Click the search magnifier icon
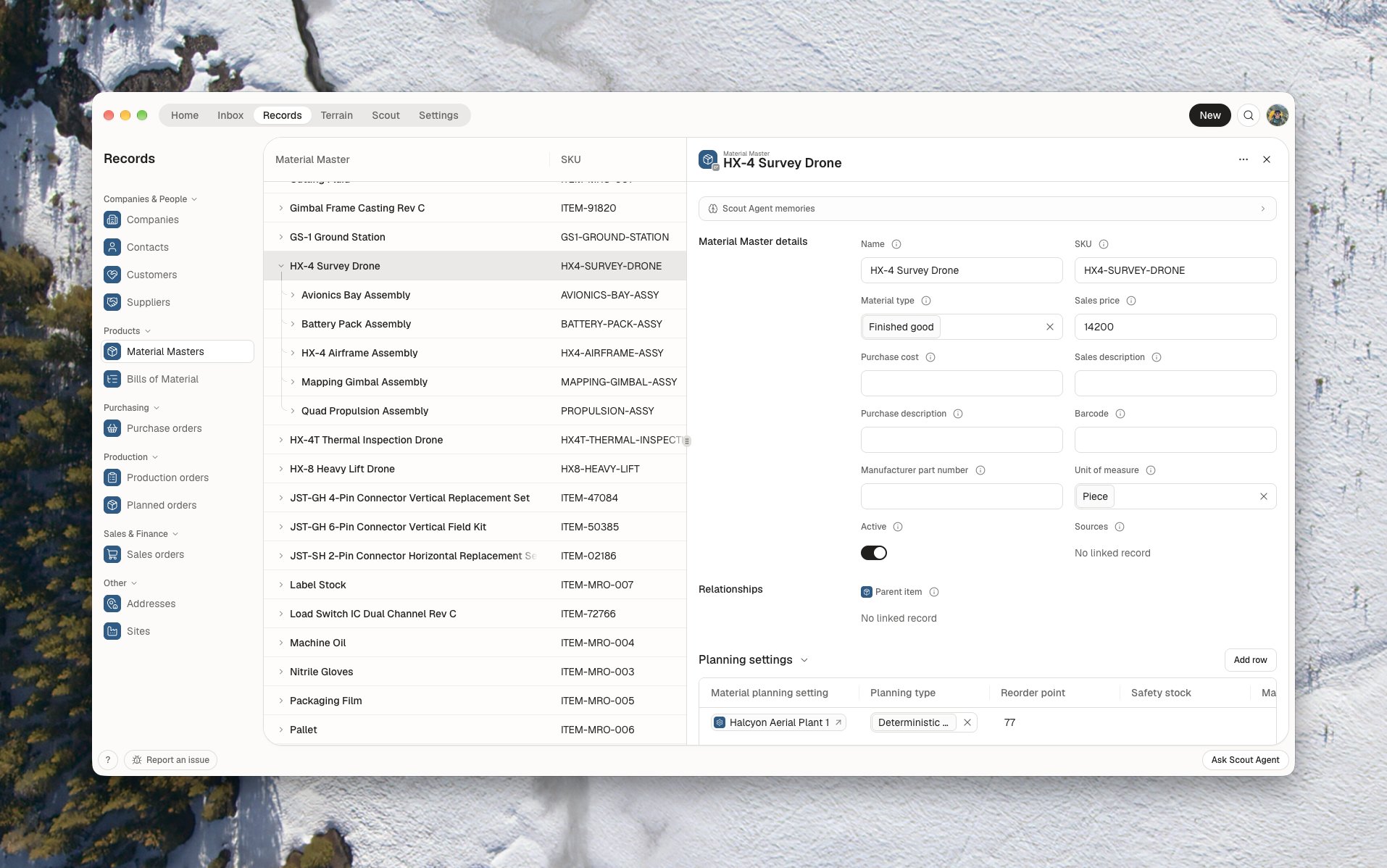This screenshot has height=868, width=1387. pos(1249,115)
